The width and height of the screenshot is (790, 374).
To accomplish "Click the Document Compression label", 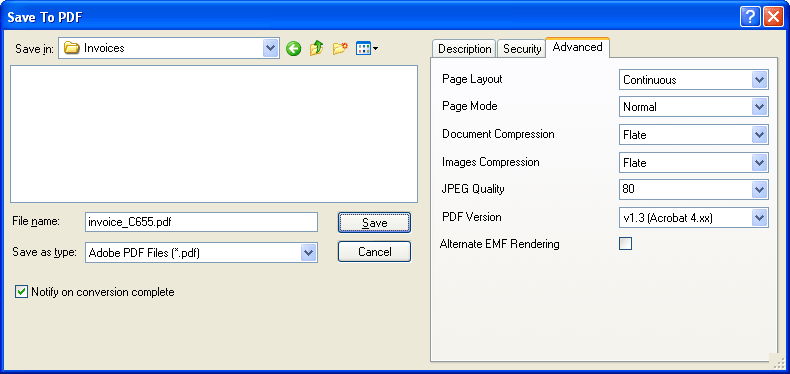I will pos(498,134).
